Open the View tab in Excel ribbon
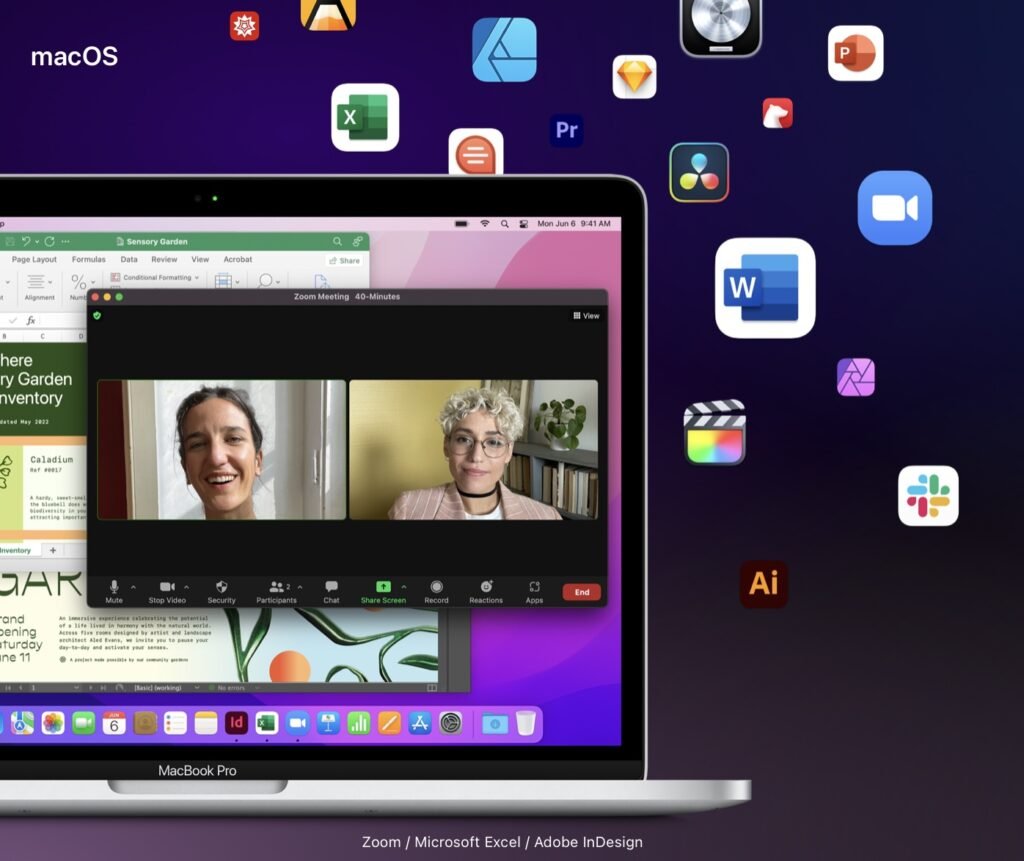 (x=200, y=259)
